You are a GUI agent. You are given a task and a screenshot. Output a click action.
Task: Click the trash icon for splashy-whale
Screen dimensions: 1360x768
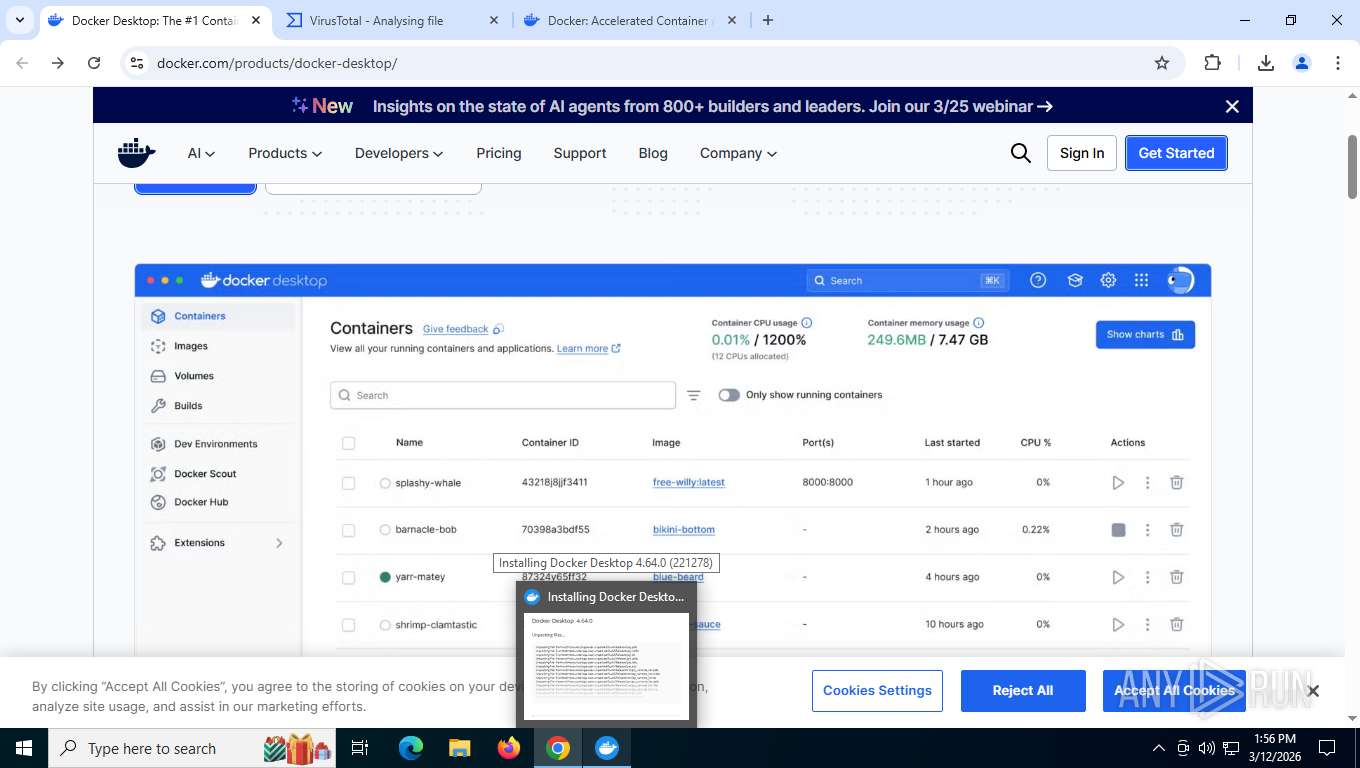point(1177,483)
